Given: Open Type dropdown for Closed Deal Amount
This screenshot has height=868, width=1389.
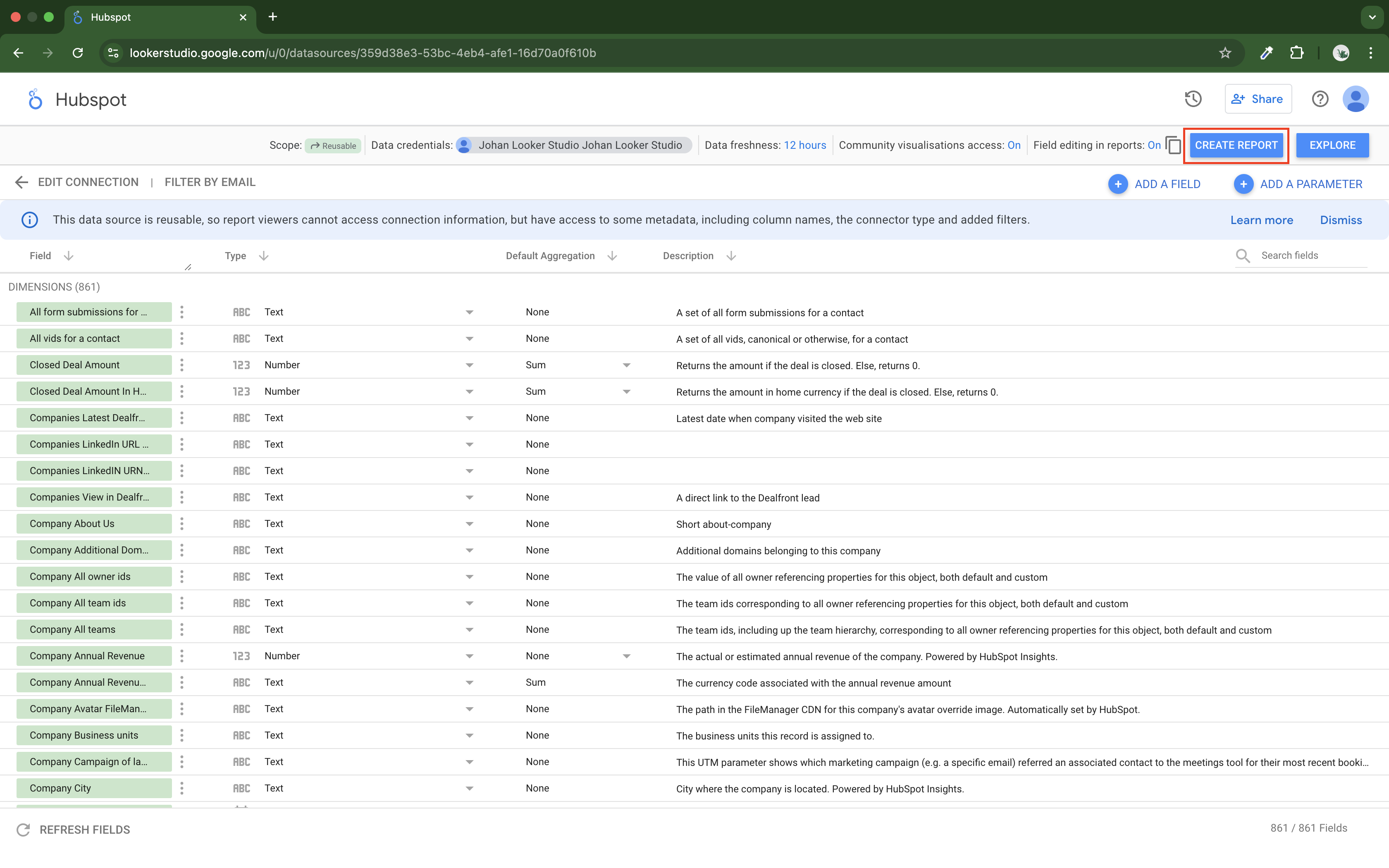Looking at the screenshot, I should [x=470, y=365].
